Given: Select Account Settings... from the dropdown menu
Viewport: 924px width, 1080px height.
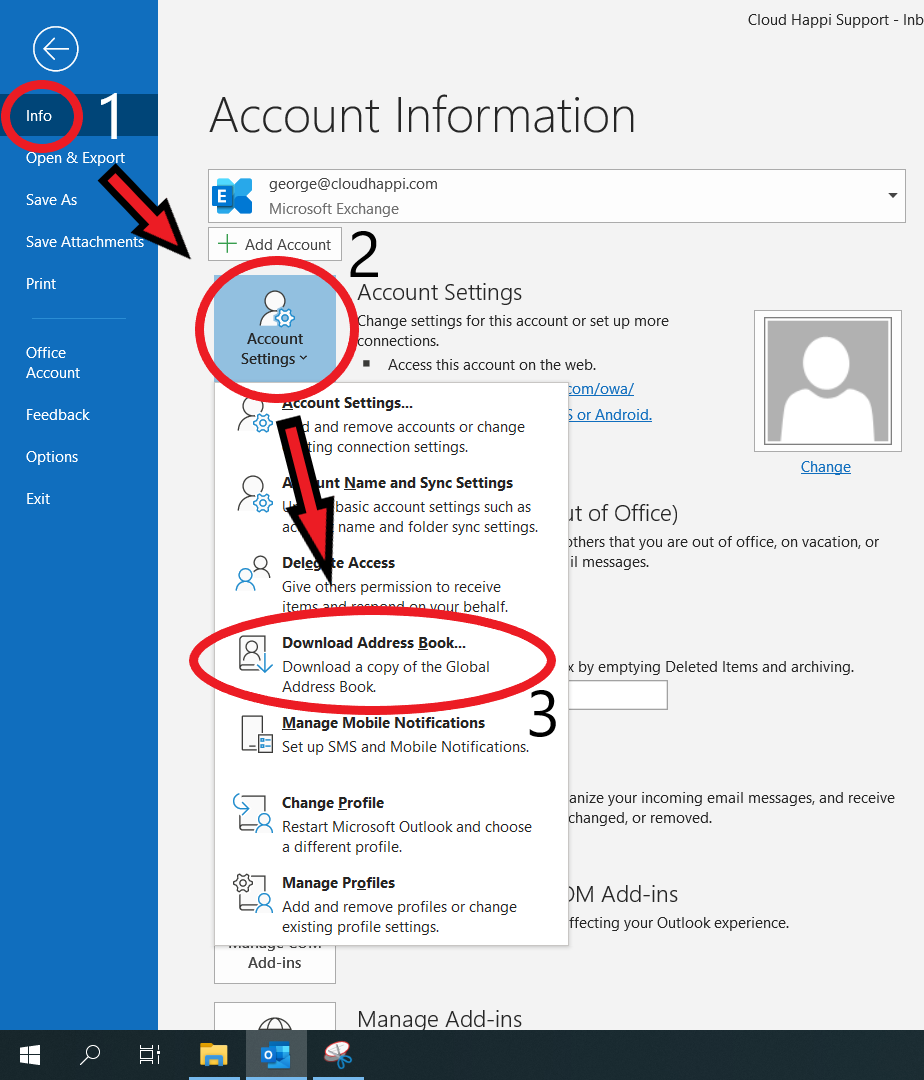Looking at the screenshot, I should 390,424.
